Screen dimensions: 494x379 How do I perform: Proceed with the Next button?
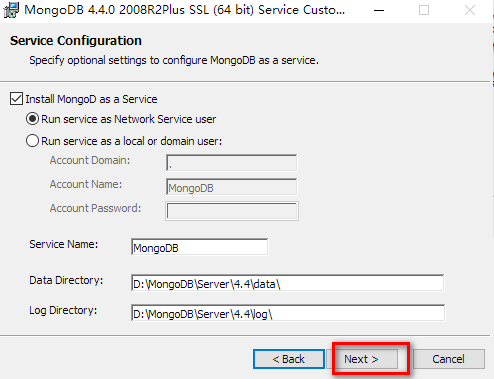[363, 359]
